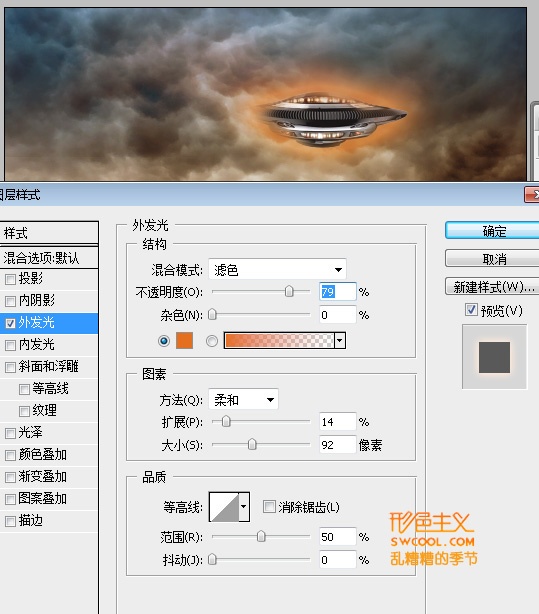Click the 抖动 jitter value field
The width and height of the screenshot is (539, 614).
tap(338, 560)
